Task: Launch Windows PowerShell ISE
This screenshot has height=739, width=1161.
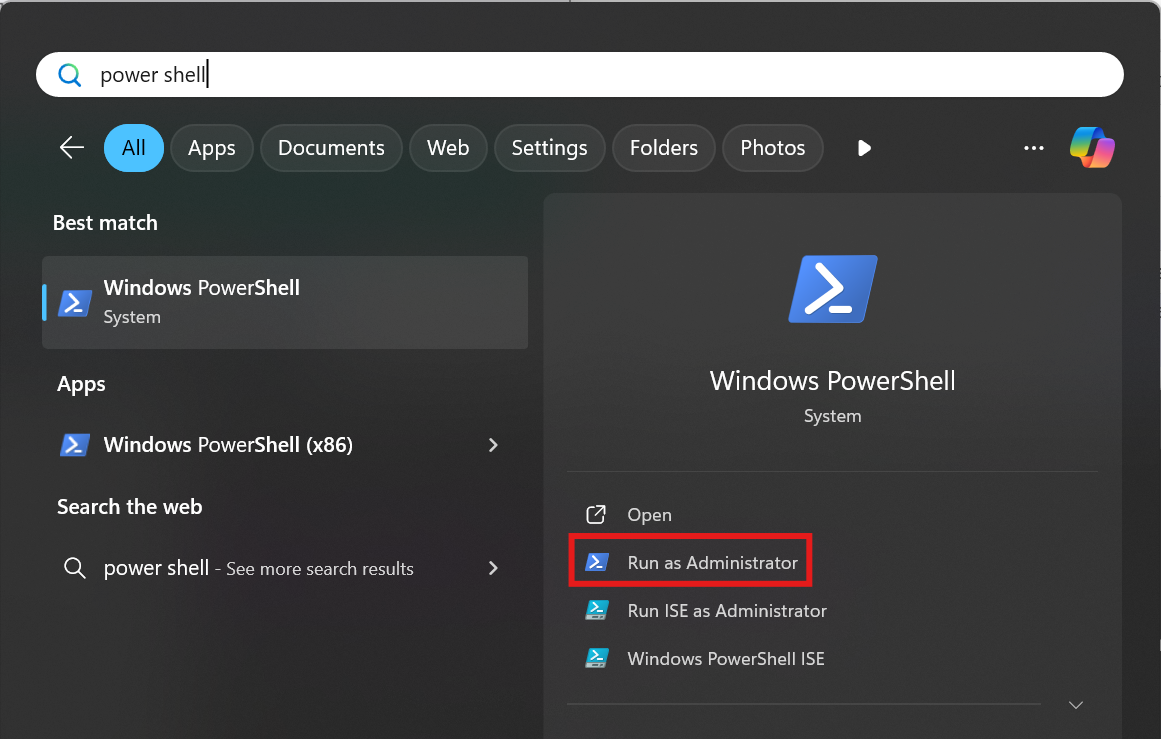Action: [x=726, y=658]
